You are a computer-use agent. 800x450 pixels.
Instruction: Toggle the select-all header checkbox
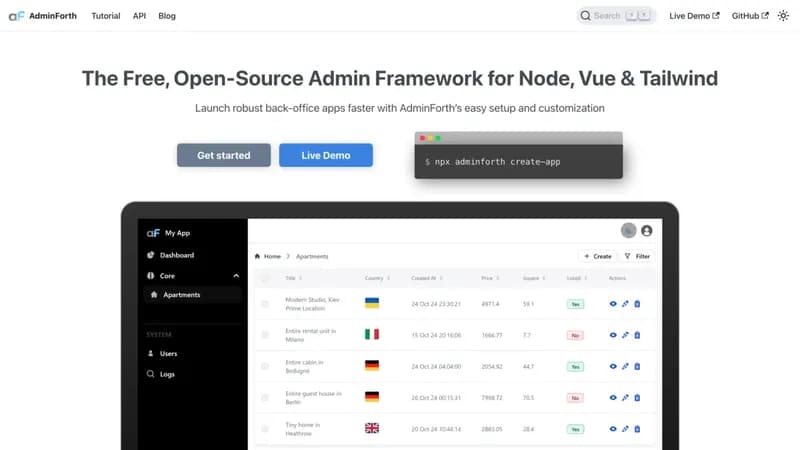[265, 278]
